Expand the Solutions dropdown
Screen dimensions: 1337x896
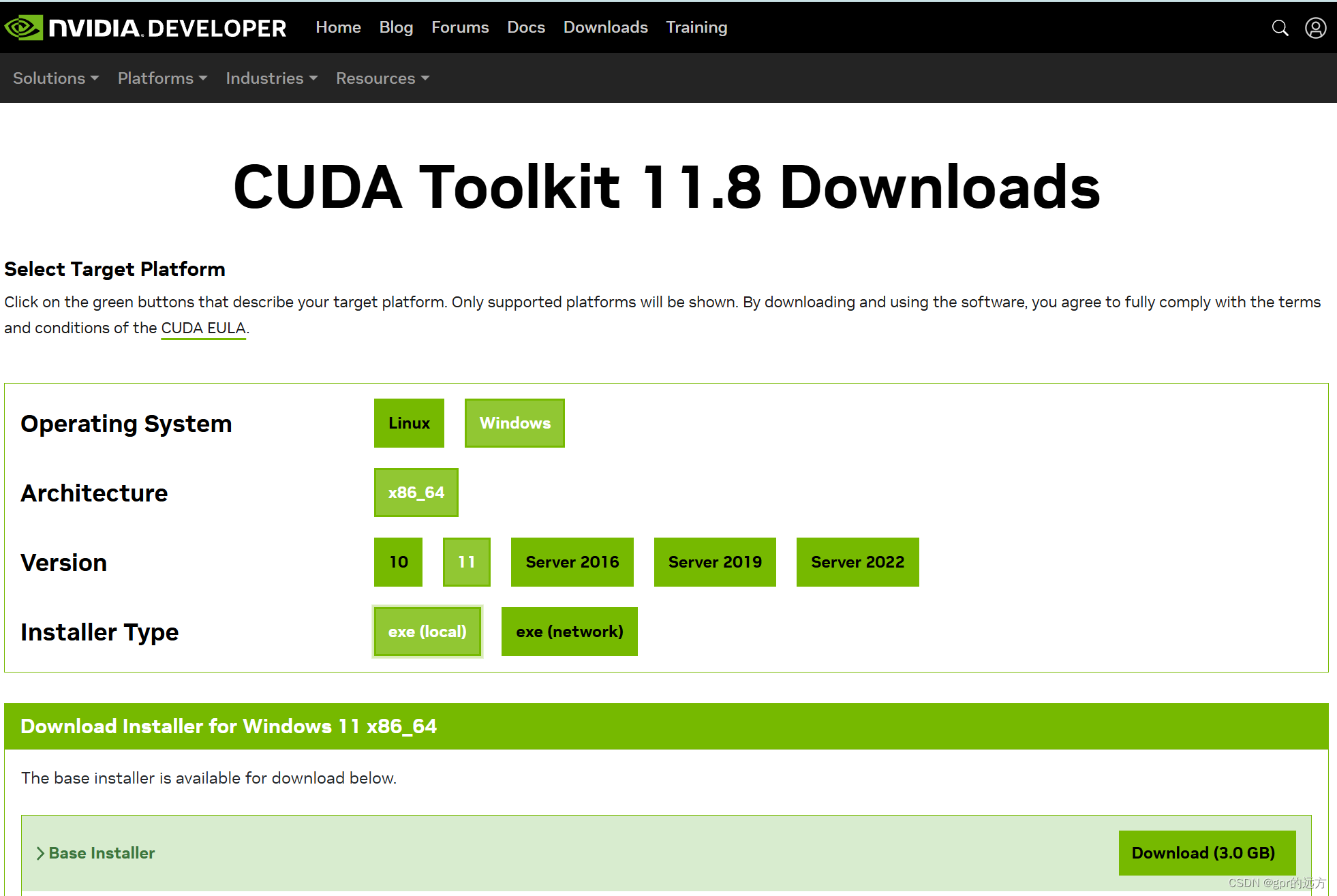point(56,78)
